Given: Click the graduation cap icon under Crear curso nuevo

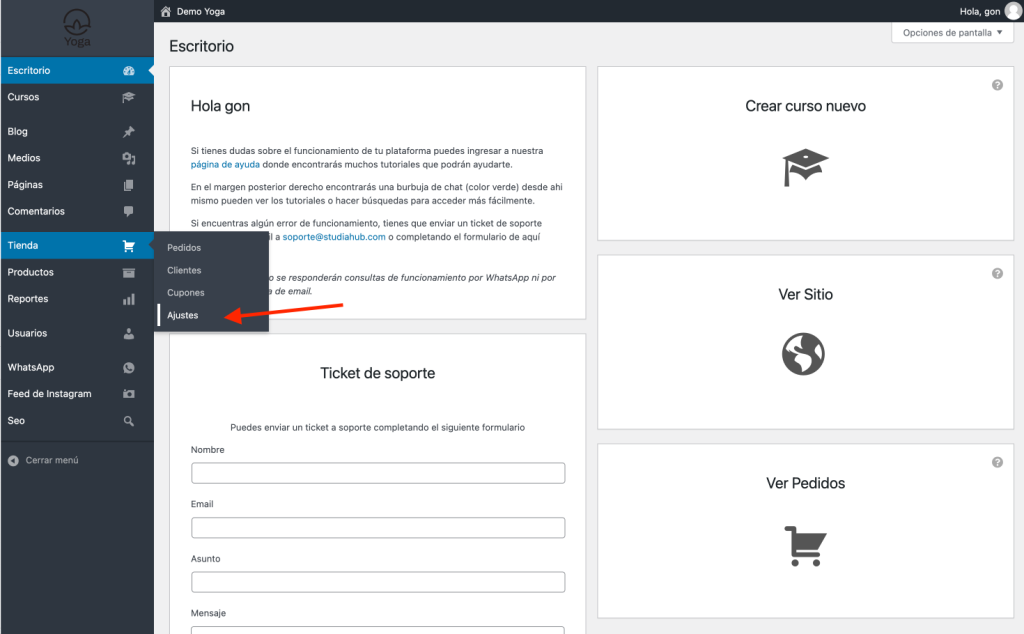Looking at the screenshot, I should click(805, 167).
